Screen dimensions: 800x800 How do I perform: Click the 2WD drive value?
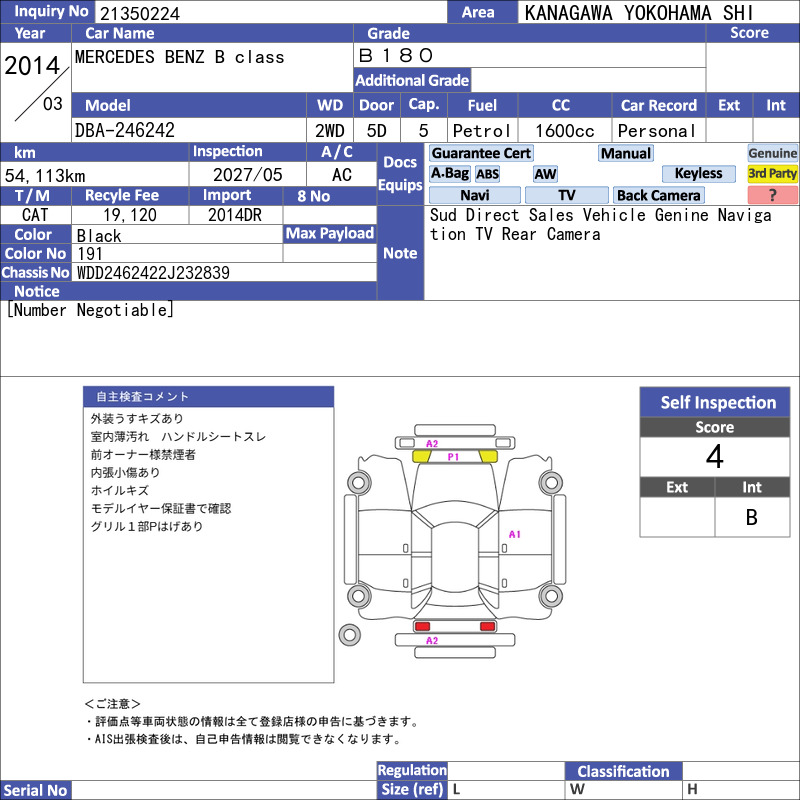(330, 131)
